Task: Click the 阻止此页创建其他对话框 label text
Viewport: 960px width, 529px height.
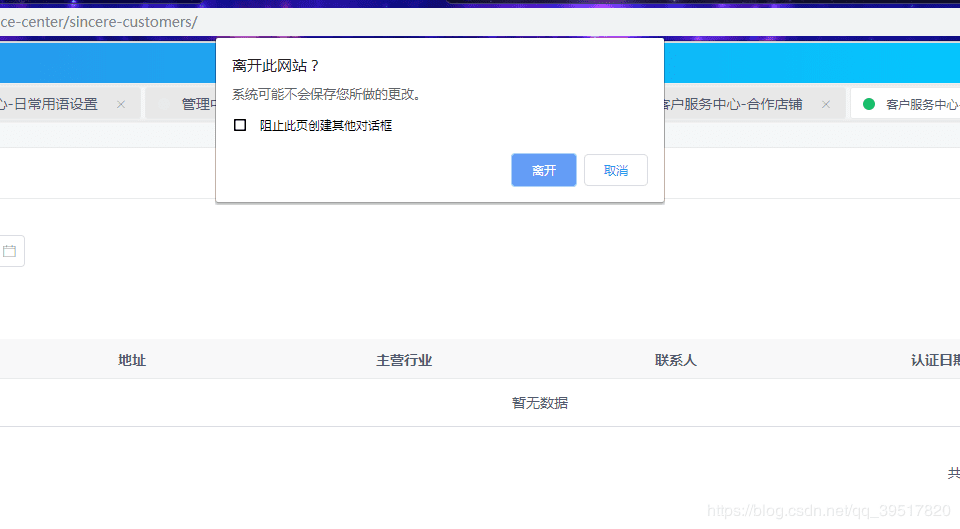Action: pyautogui.click(x=326, y=126)
